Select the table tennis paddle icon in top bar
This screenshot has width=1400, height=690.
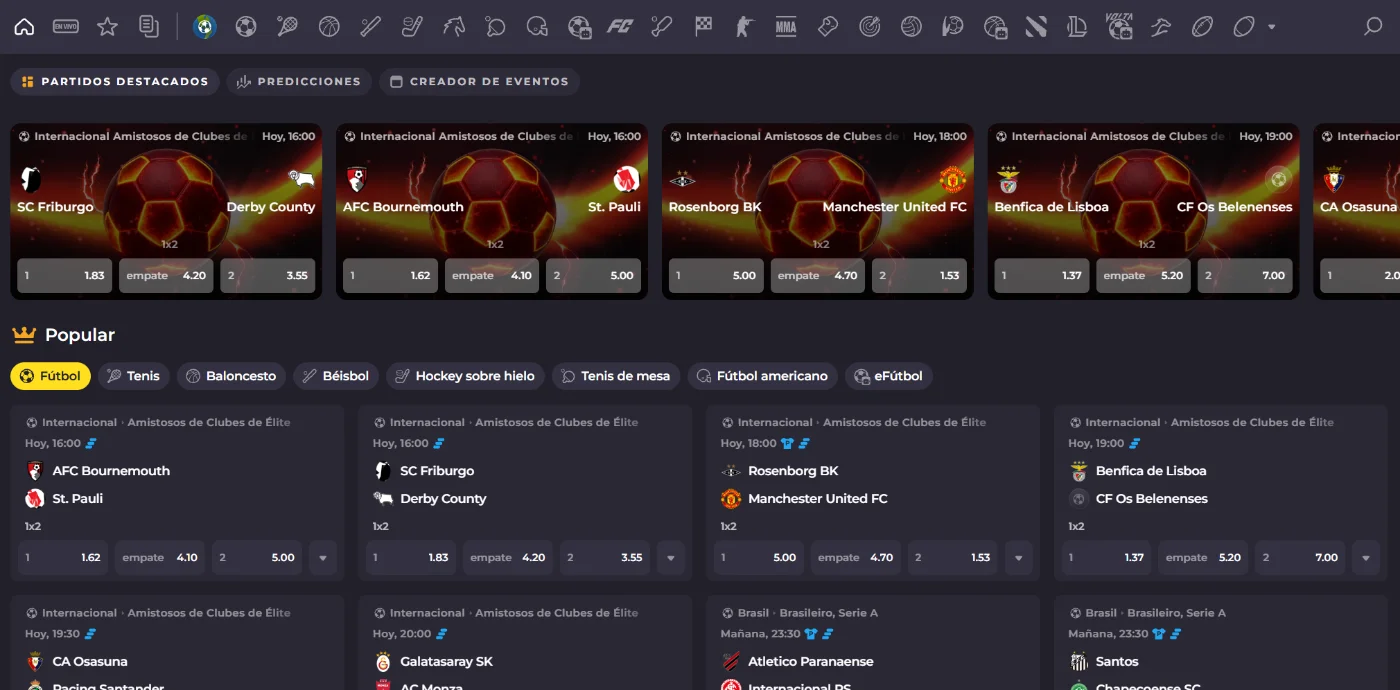[x=495, y=27]
